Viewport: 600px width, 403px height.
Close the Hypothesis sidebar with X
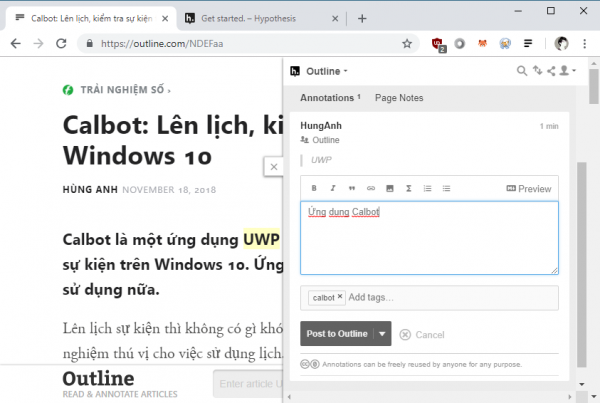(x=274, y=167)
